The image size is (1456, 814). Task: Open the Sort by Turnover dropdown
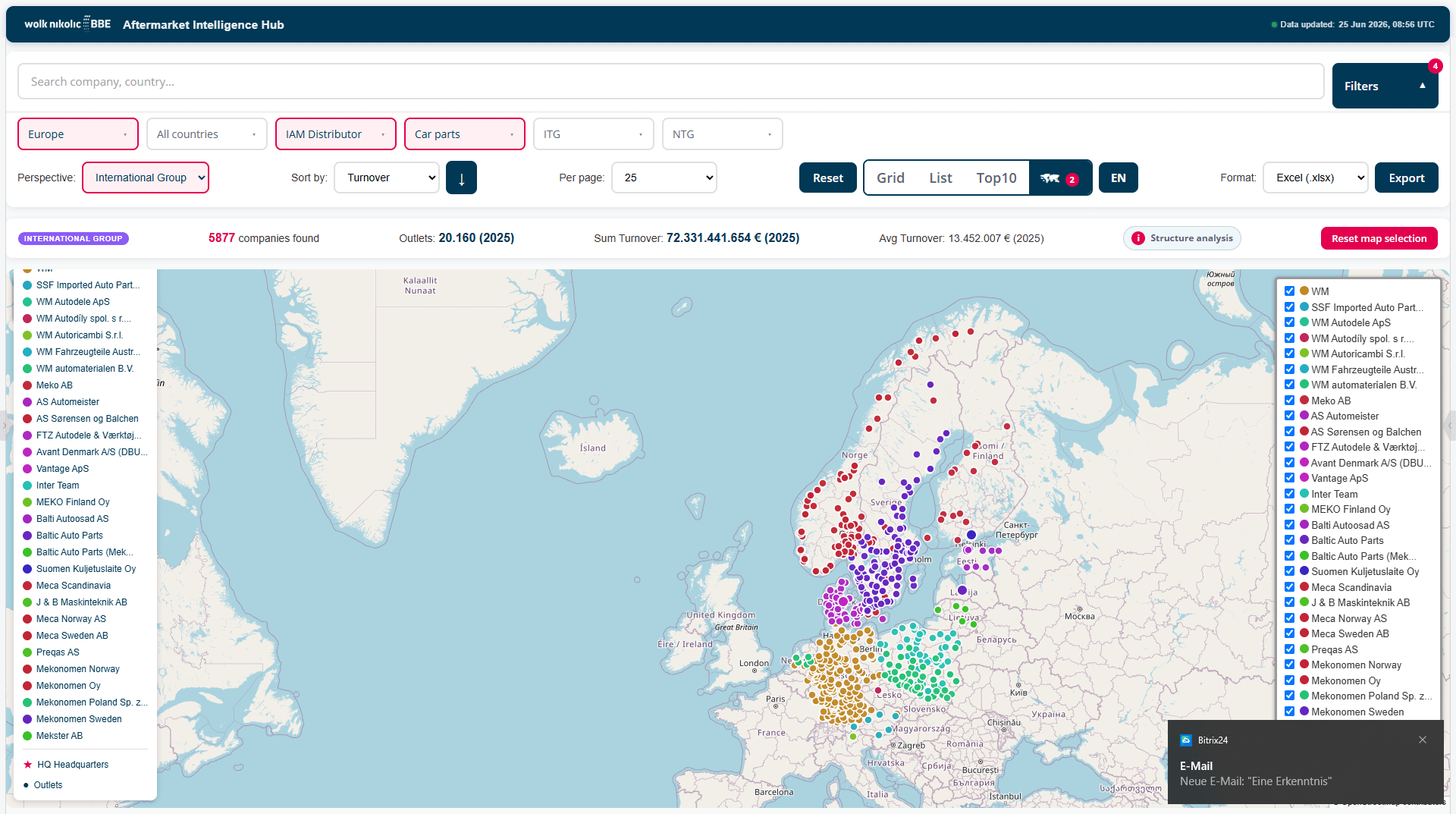pyautogui.click(x=387, y=178)
